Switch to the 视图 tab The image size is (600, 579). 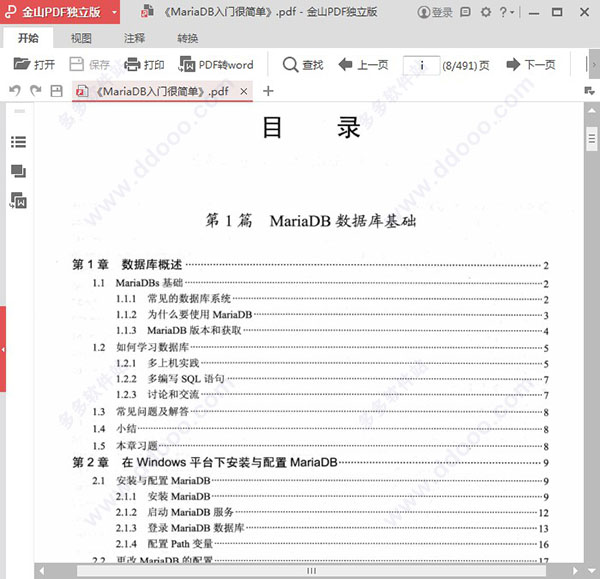81,38
